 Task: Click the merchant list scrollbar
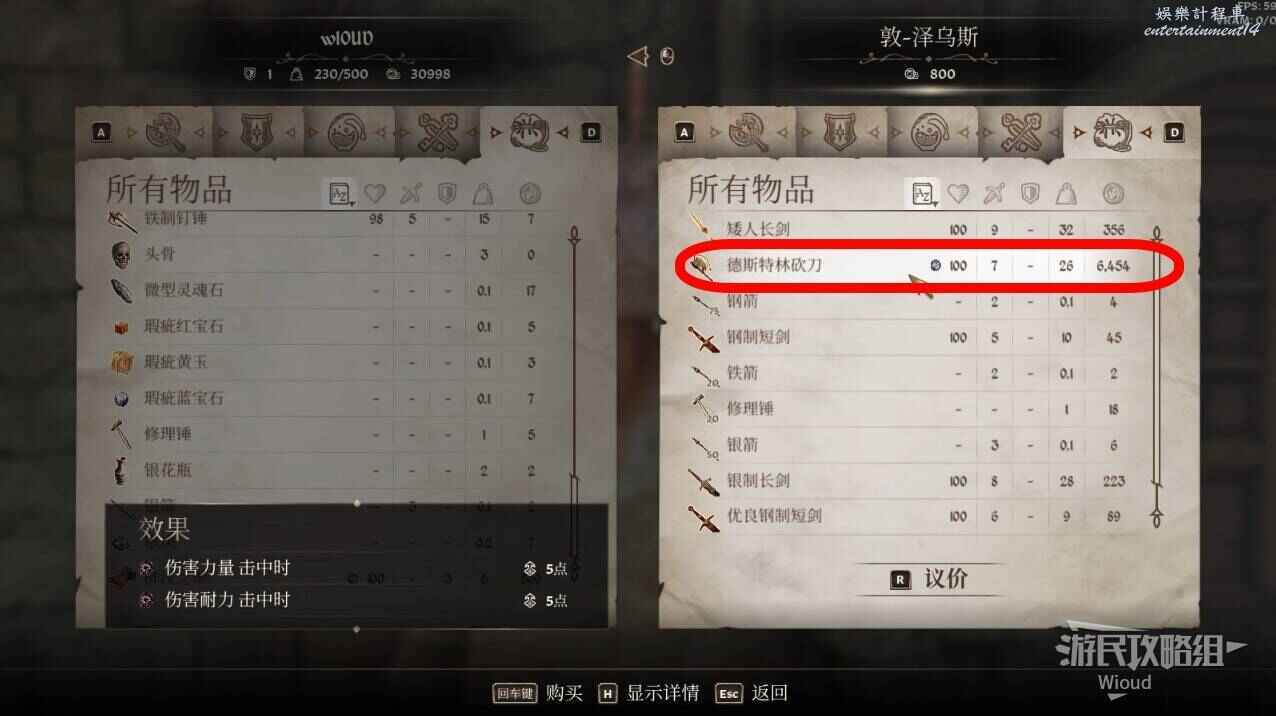click(1157, 376)
